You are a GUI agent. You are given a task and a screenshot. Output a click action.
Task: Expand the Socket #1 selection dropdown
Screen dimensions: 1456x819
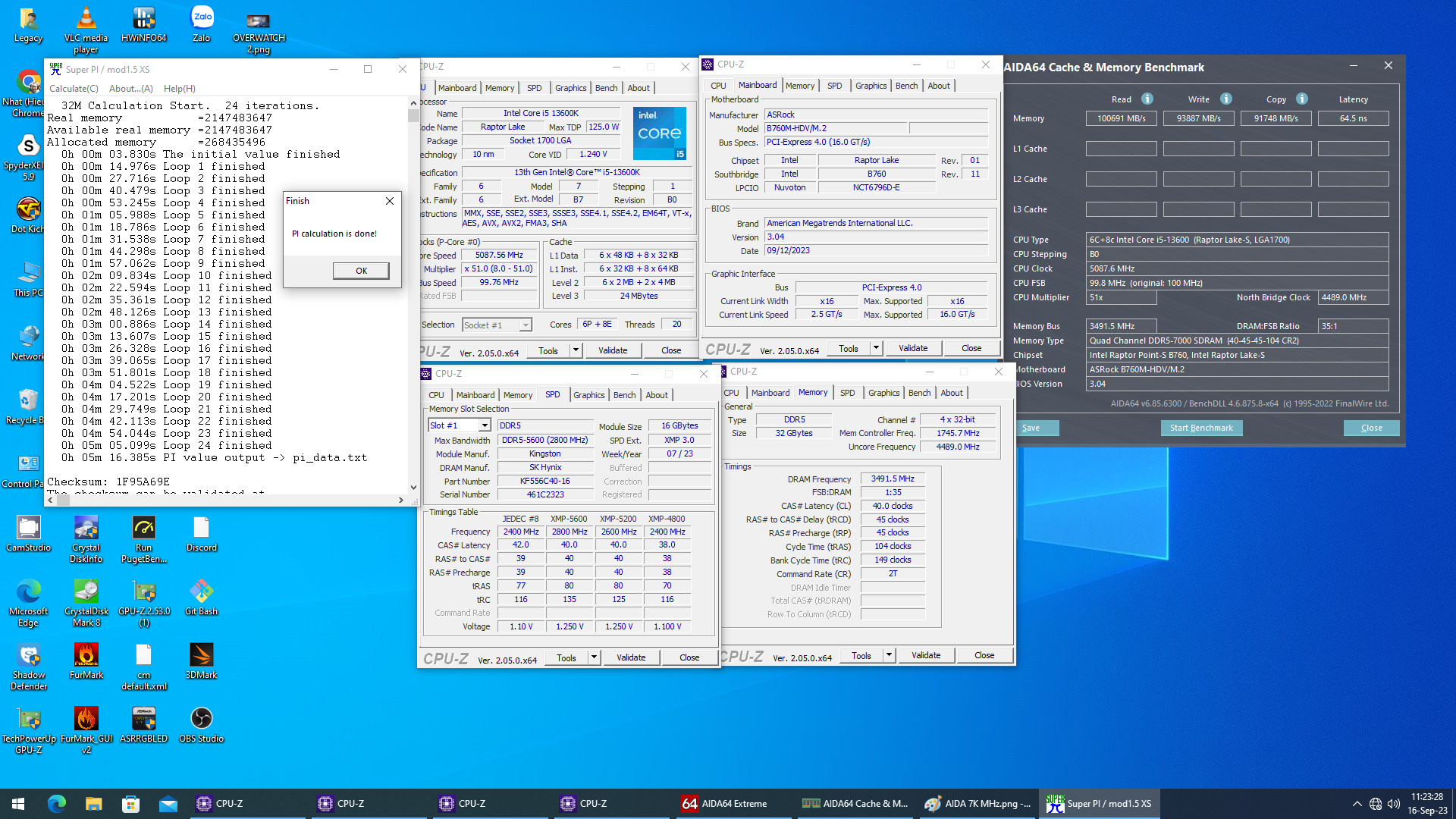point(525,325)
